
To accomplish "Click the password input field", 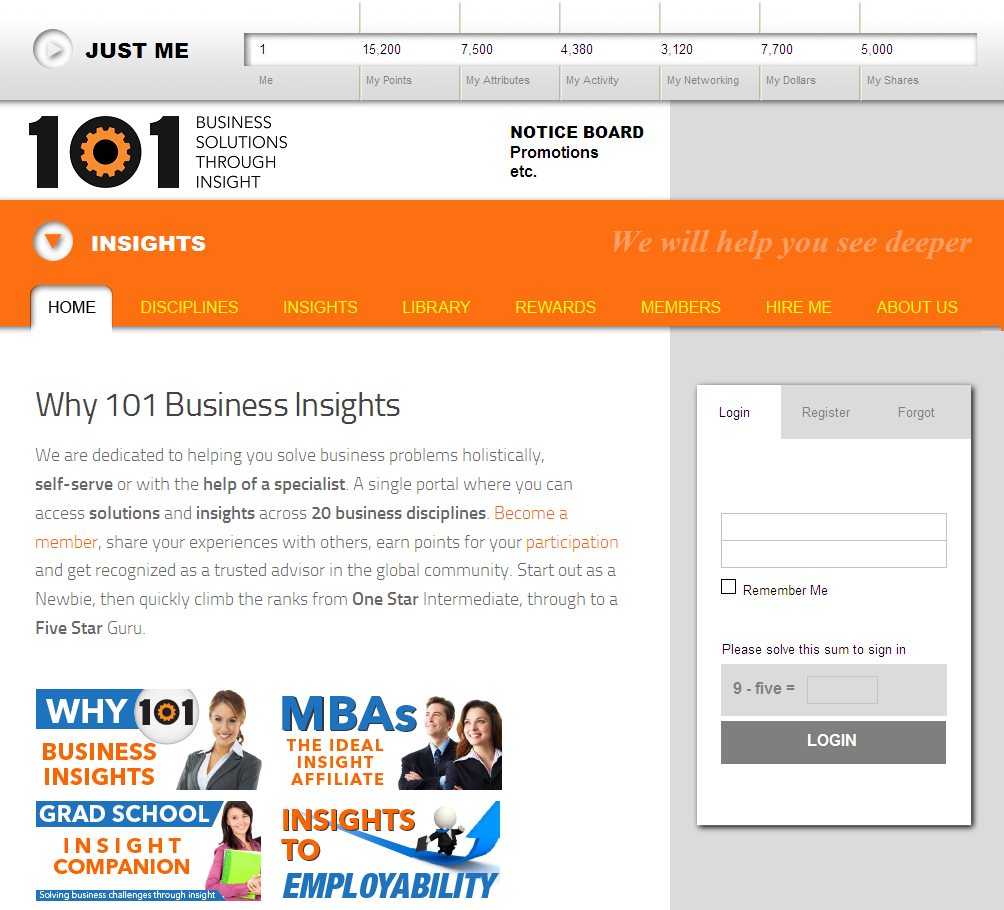I will [x=834, y=554].
